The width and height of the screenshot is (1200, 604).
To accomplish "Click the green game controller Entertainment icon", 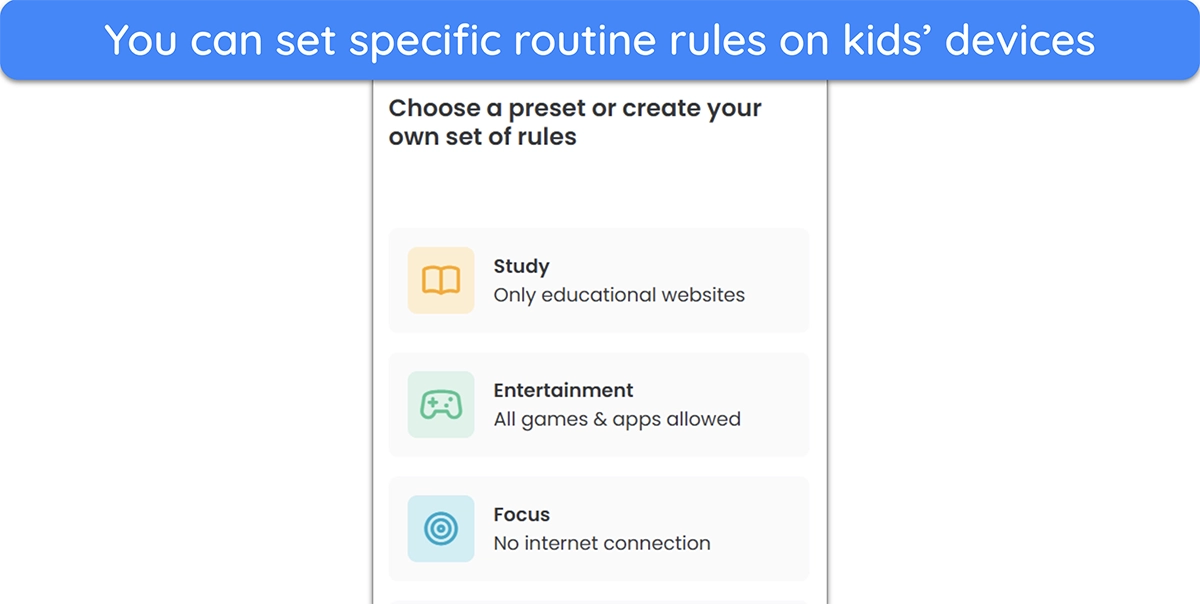I will tap(441, 405).
